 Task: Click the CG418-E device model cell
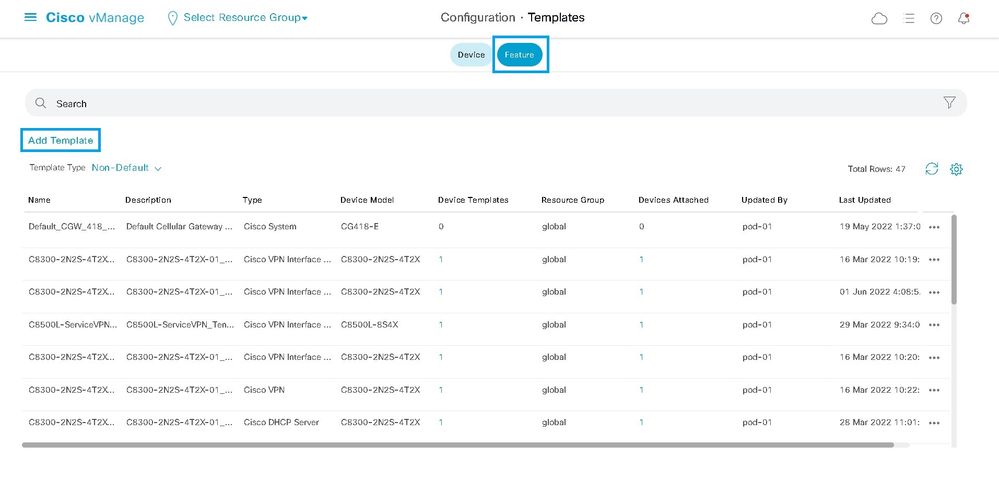coord(359,227)
